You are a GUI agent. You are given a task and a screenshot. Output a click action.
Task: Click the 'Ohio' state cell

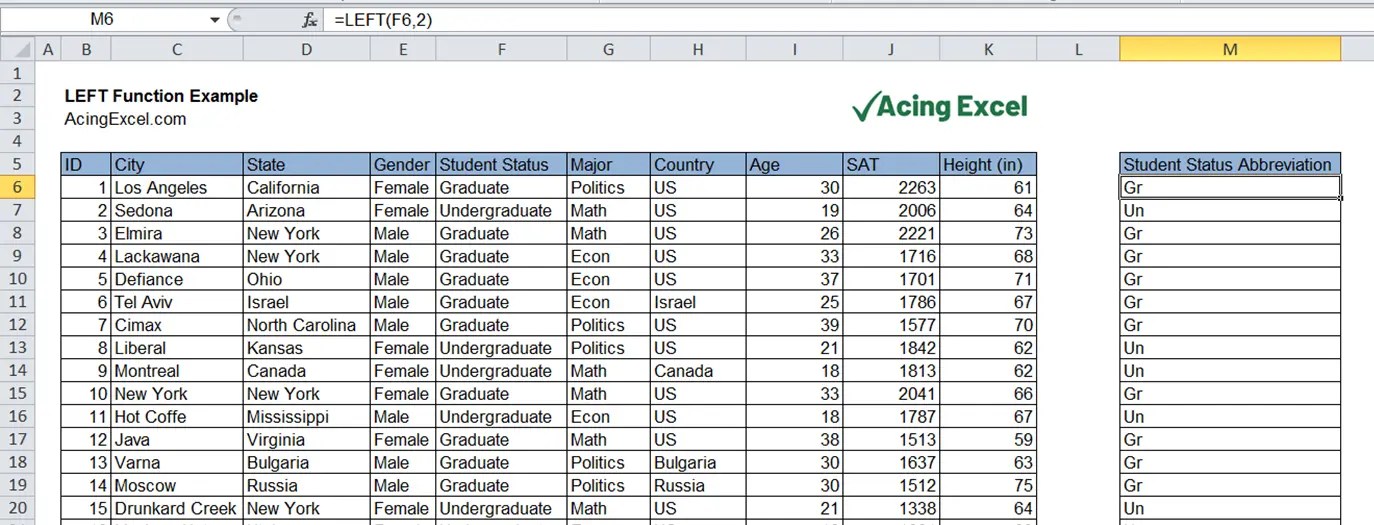tap(306, 280)
